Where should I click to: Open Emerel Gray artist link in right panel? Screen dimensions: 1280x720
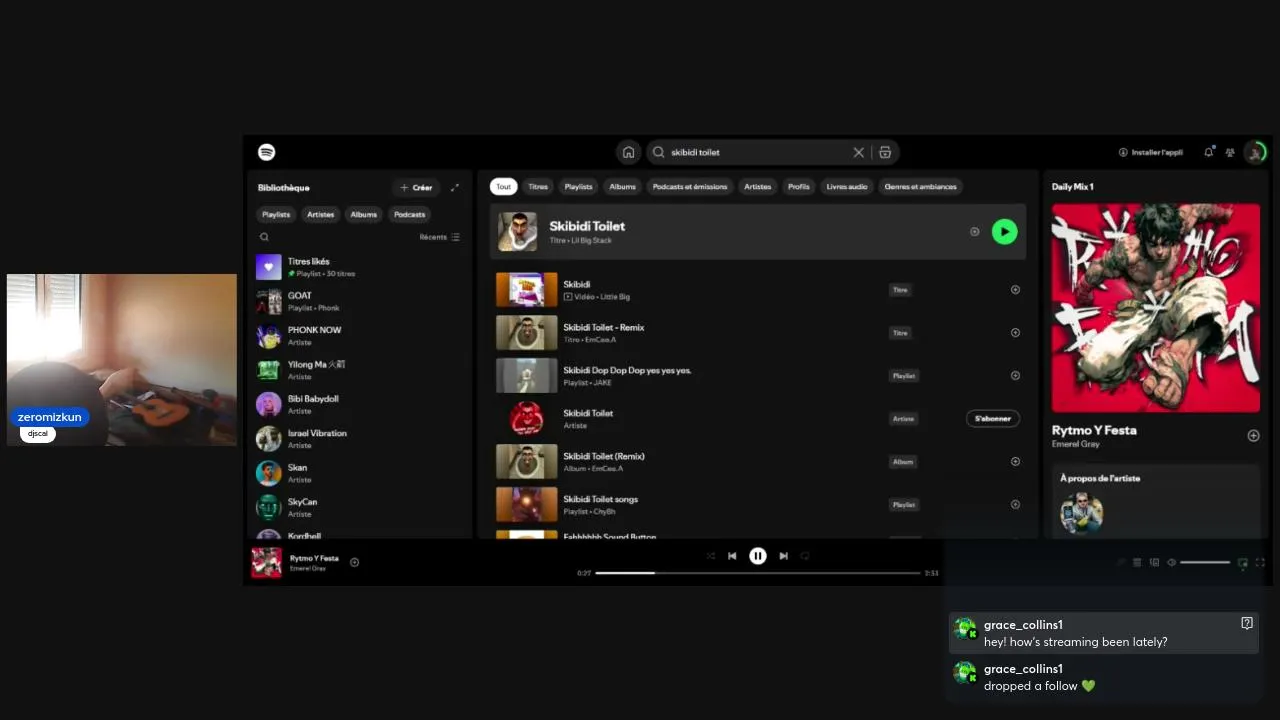(1075, 444)
